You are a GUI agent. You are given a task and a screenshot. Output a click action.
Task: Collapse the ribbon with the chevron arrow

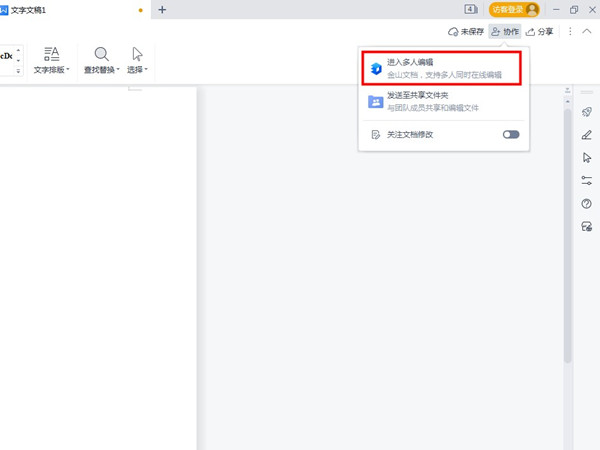pos(586,32)
